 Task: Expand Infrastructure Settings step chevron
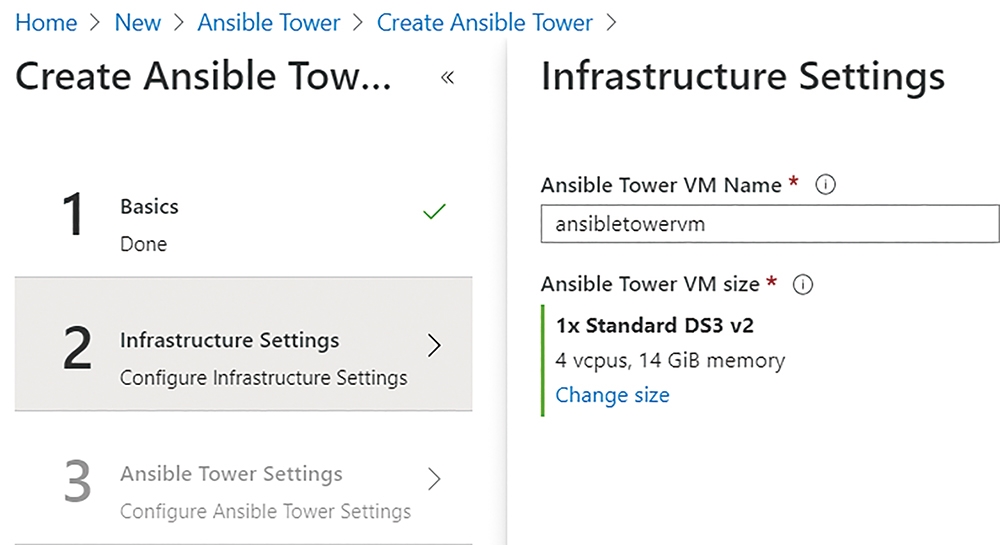coord(434,345)
